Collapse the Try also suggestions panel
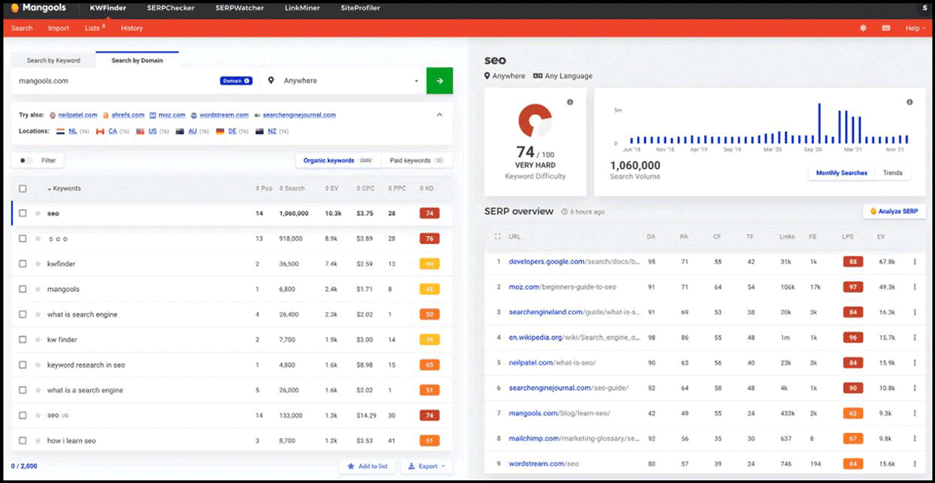 [439, 115]
